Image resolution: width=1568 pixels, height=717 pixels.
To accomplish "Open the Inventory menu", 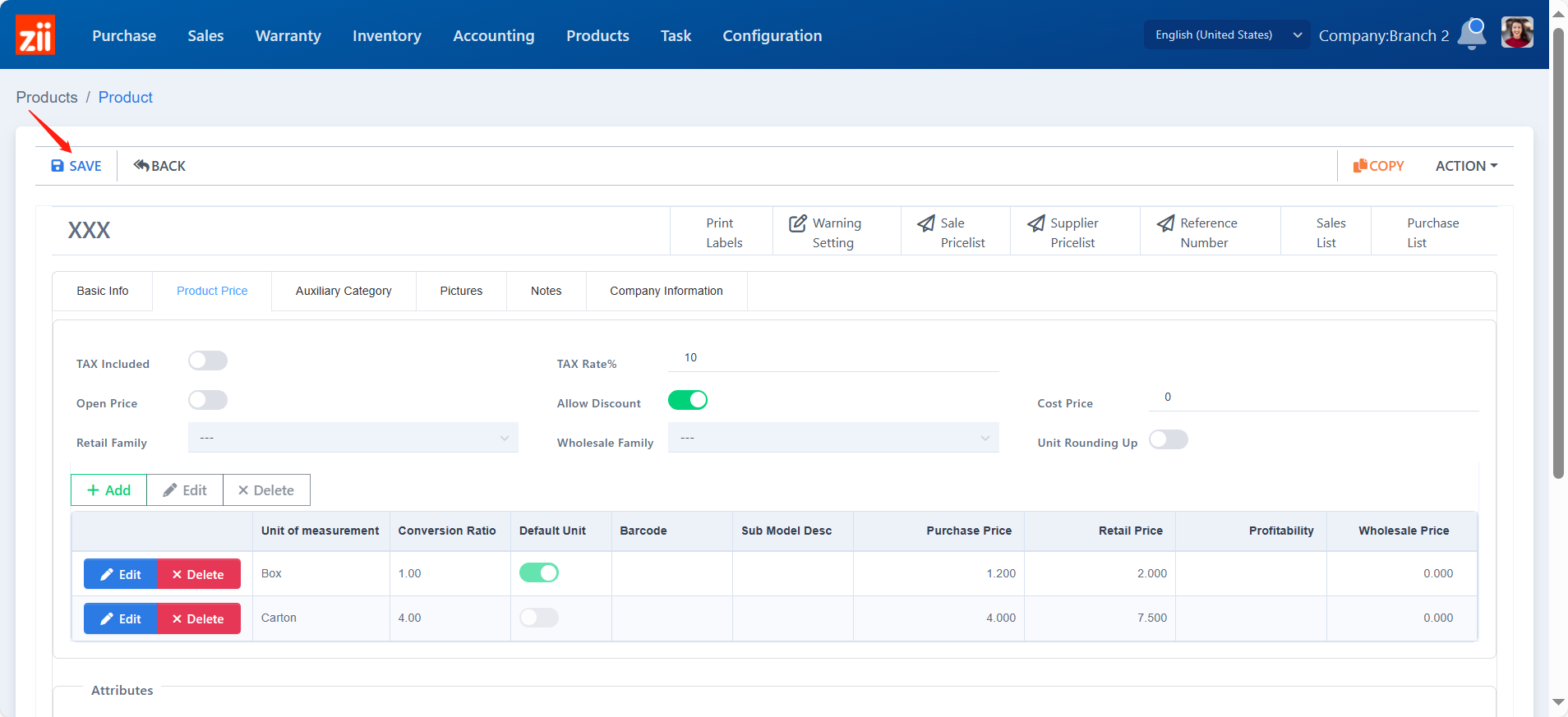I will click(x=386, y=35).
